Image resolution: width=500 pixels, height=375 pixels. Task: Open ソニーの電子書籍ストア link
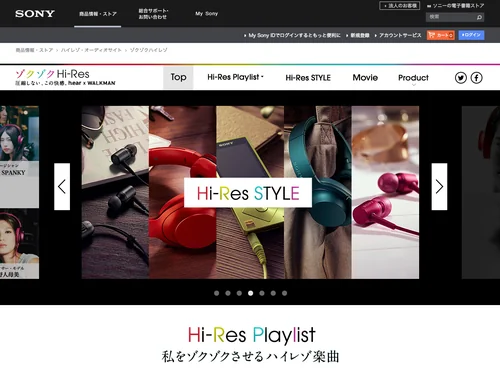[x=456, y=6]
